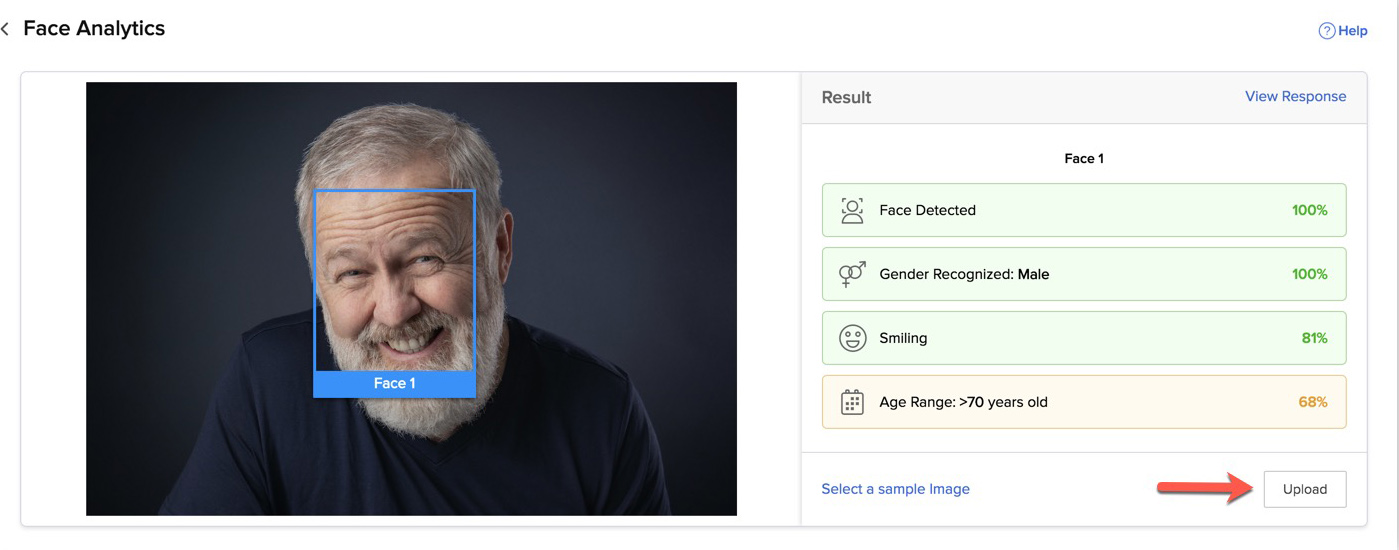Click the back arrow beside Face Analytics
This screenshot has height=550, width=1399.
click(6, 29)
